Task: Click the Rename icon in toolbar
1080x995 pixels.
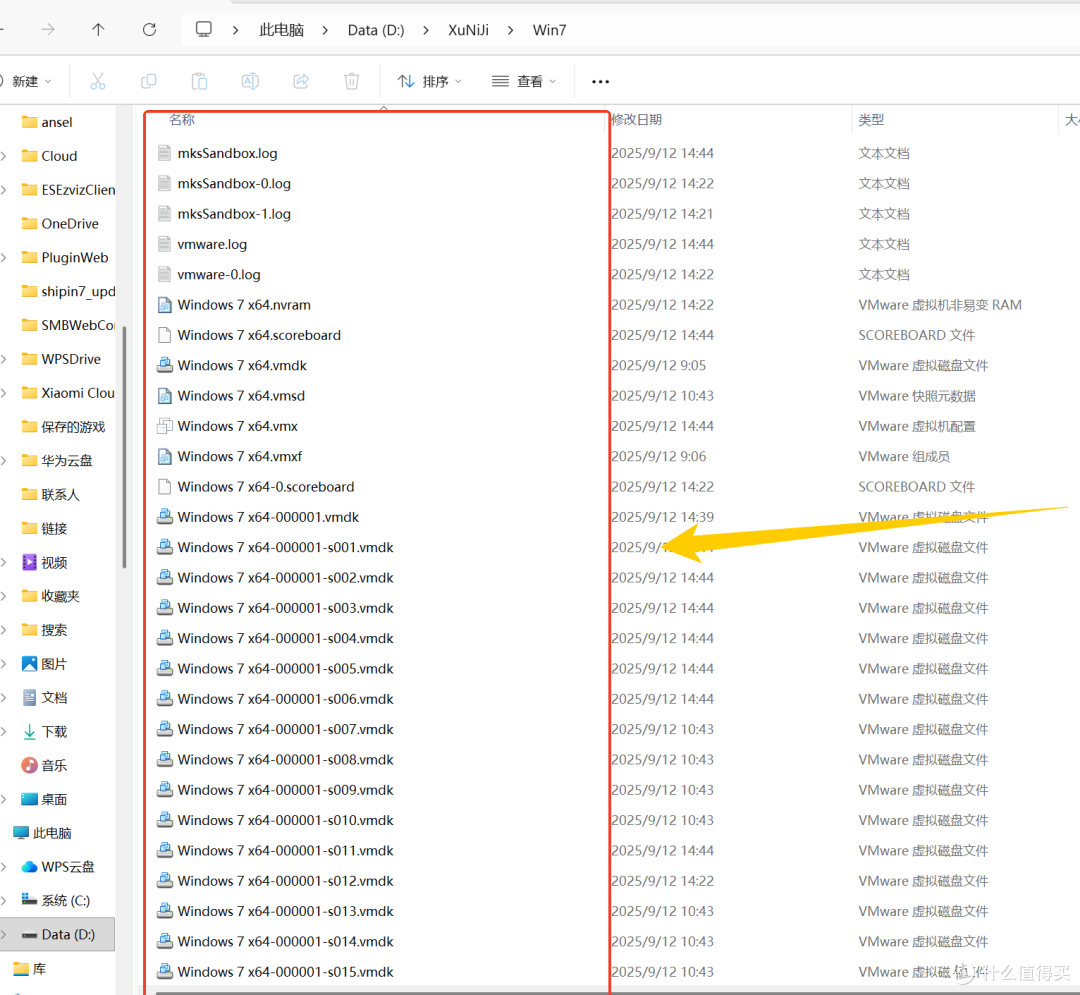Action: [x=250, y=81]
